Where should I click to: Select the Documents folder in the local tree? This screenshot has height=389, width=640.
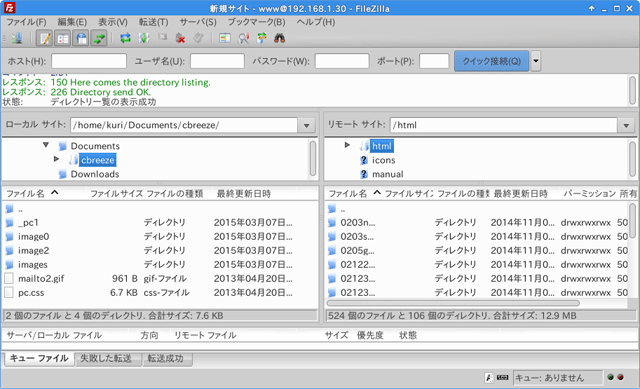point(95,146)
